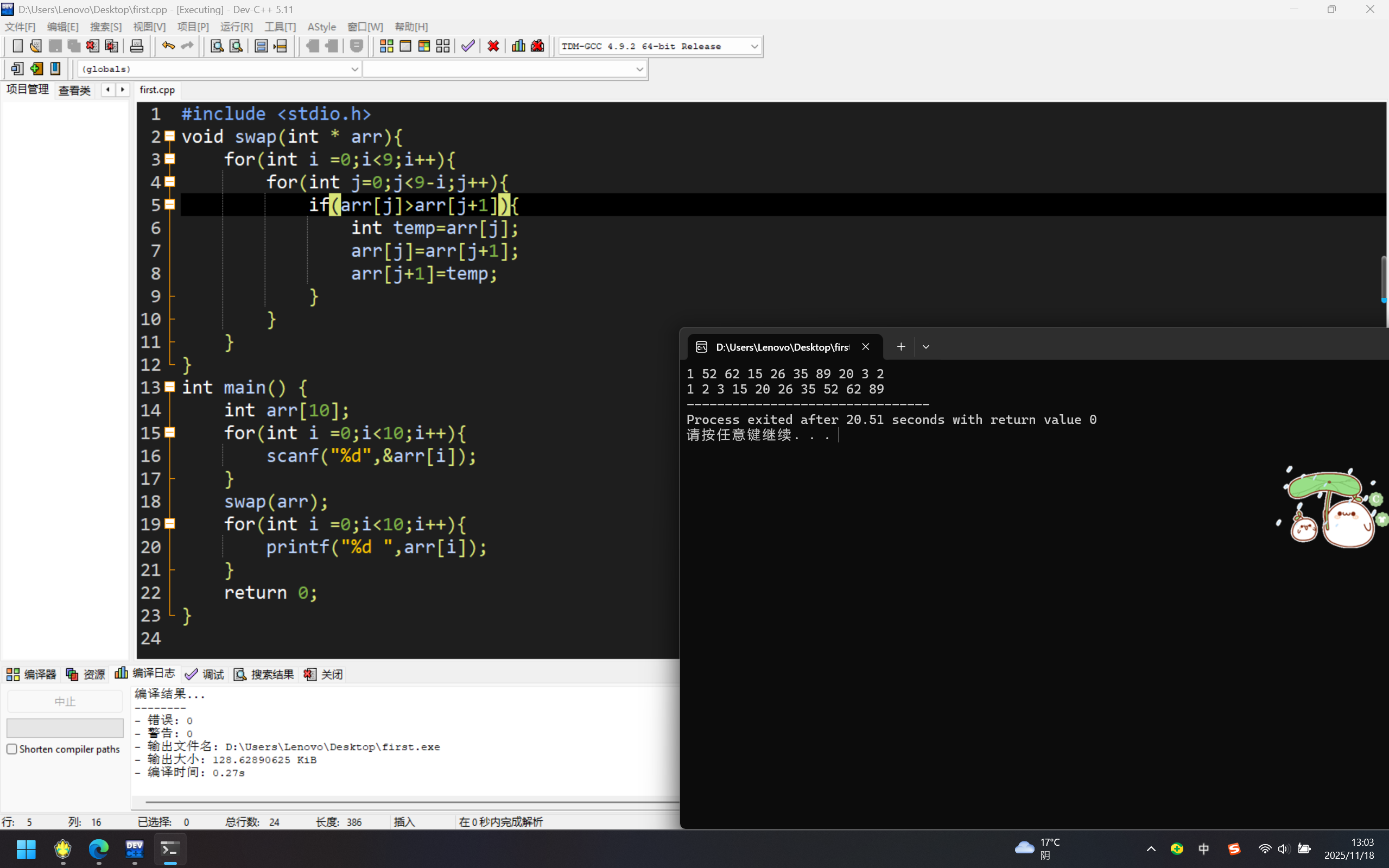Toggle the Shorten compiler paths checkbox
The height and width of the screenshot is (868, 1389).
point(12,749)
